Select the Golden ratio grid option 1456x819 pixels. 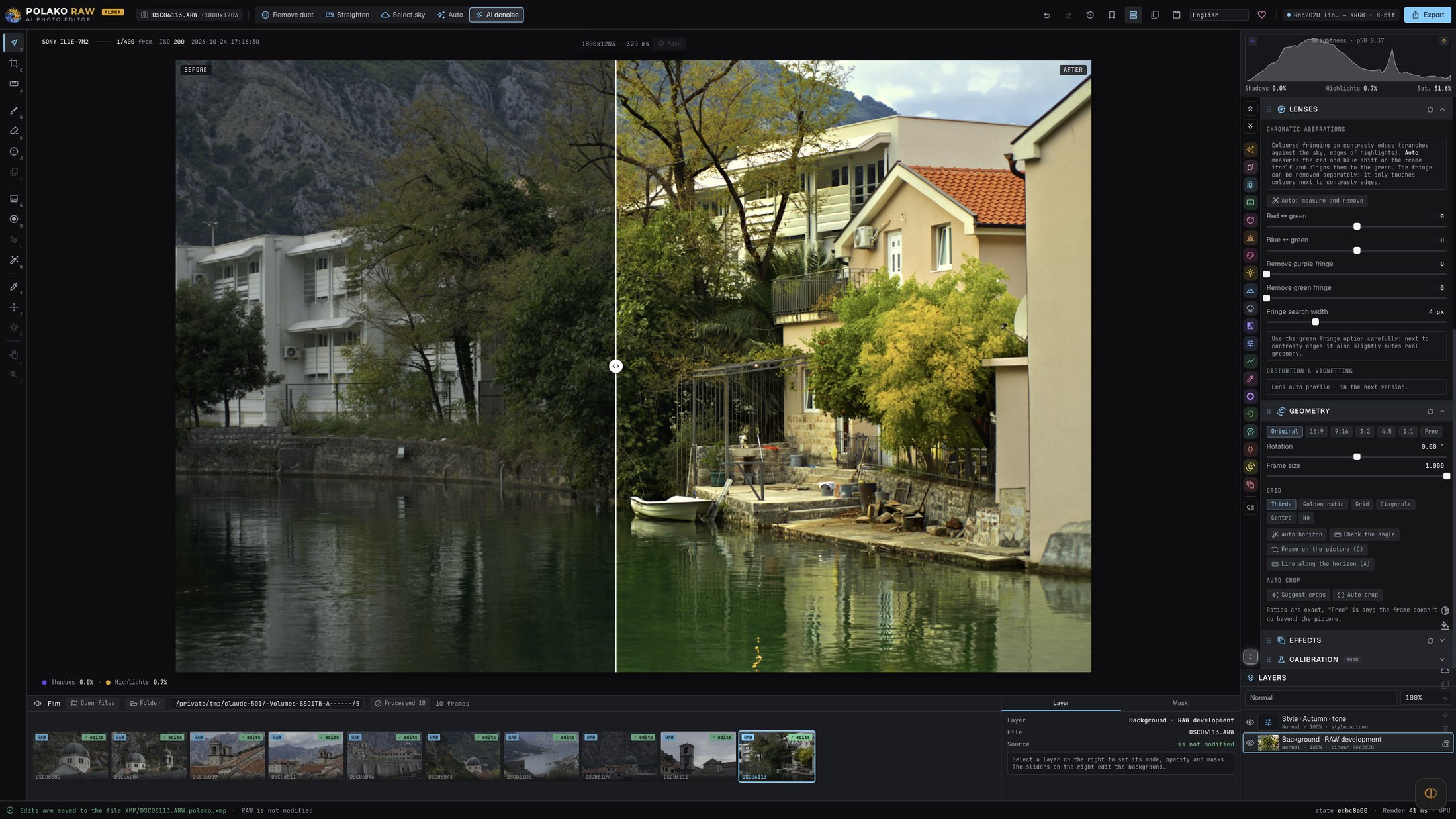click(x=1323, y=505)
